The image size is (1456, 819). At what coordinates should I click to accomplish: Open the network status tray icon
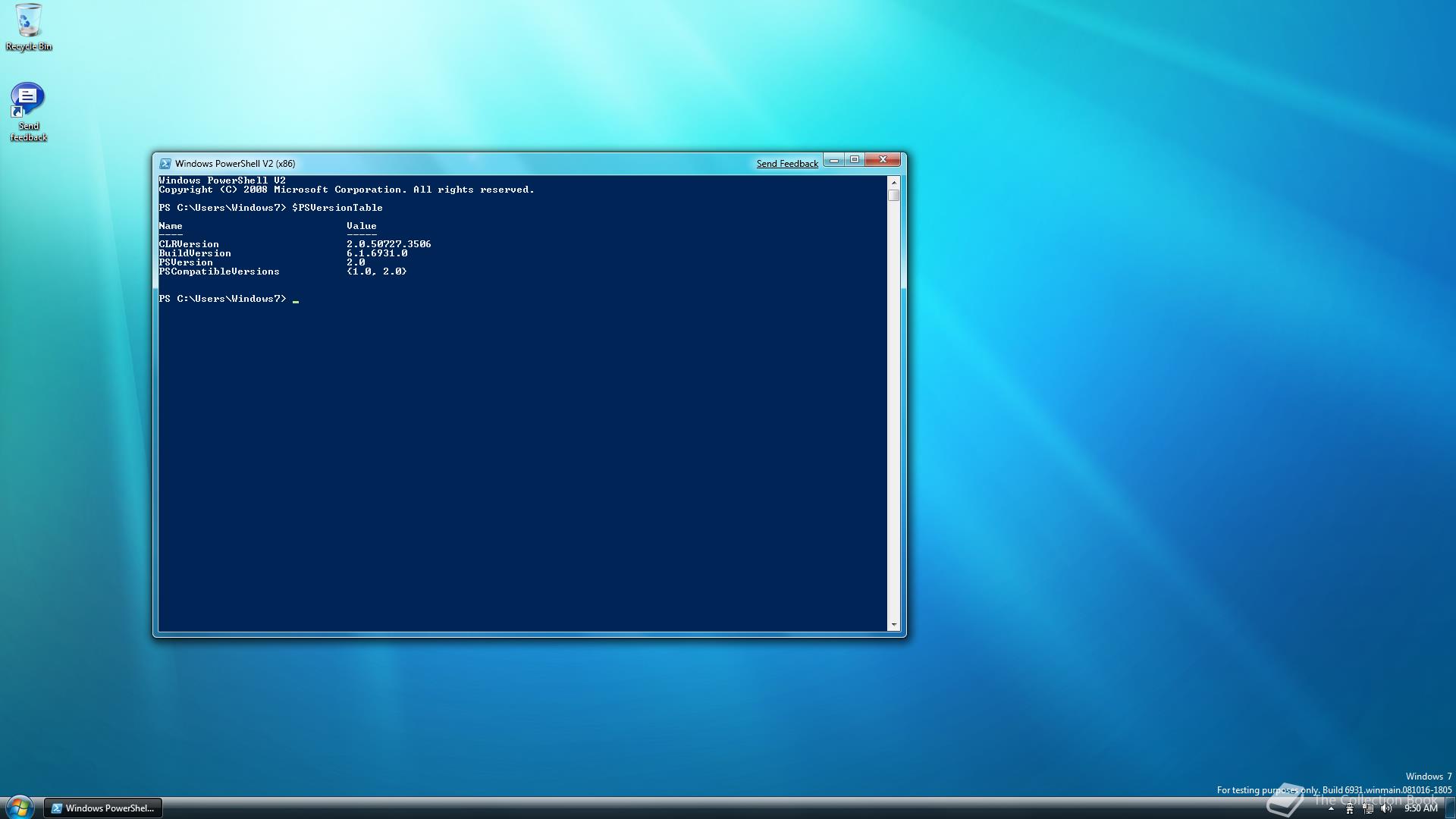tap(1368, 808)
